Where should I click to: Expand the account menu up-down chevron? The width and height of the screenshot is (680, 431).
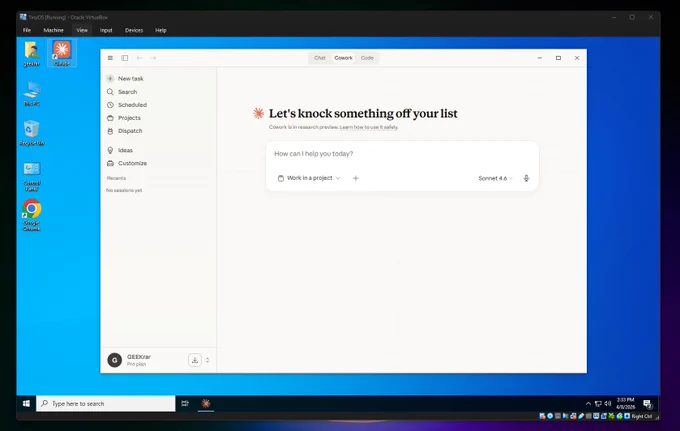tap(207, 360)
